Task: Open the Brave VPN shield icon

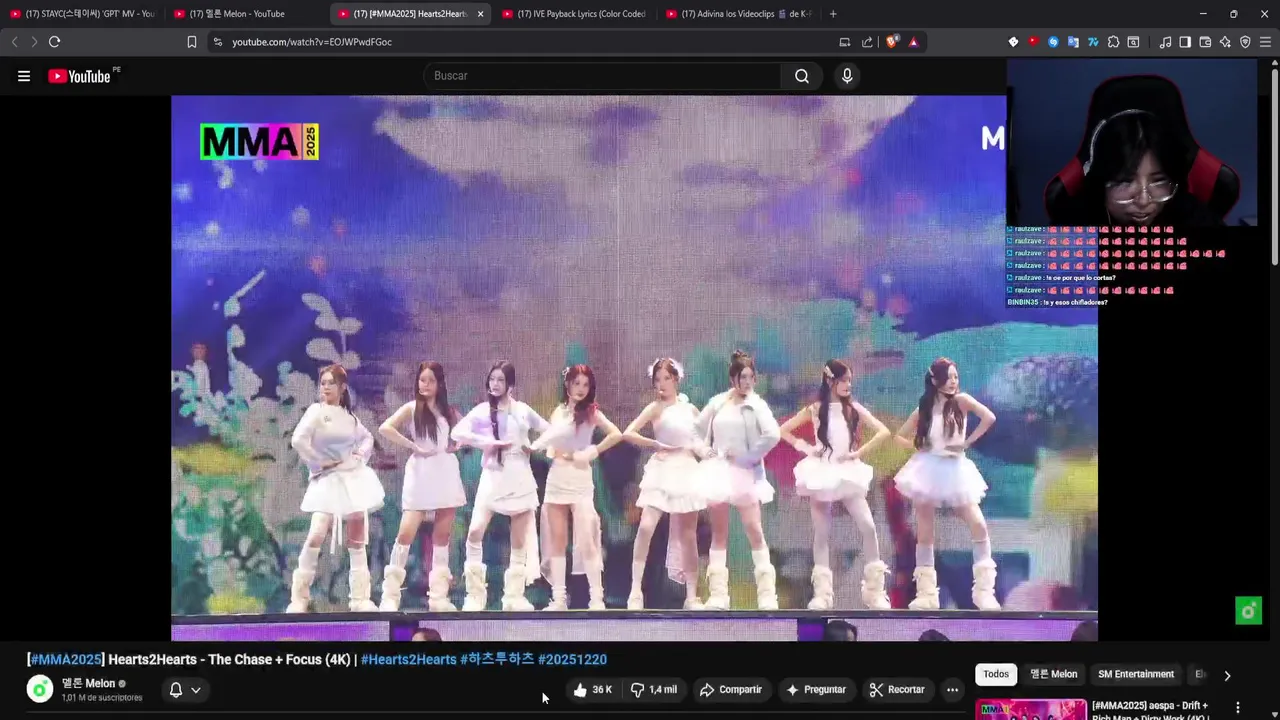Action: point(1245,42)
